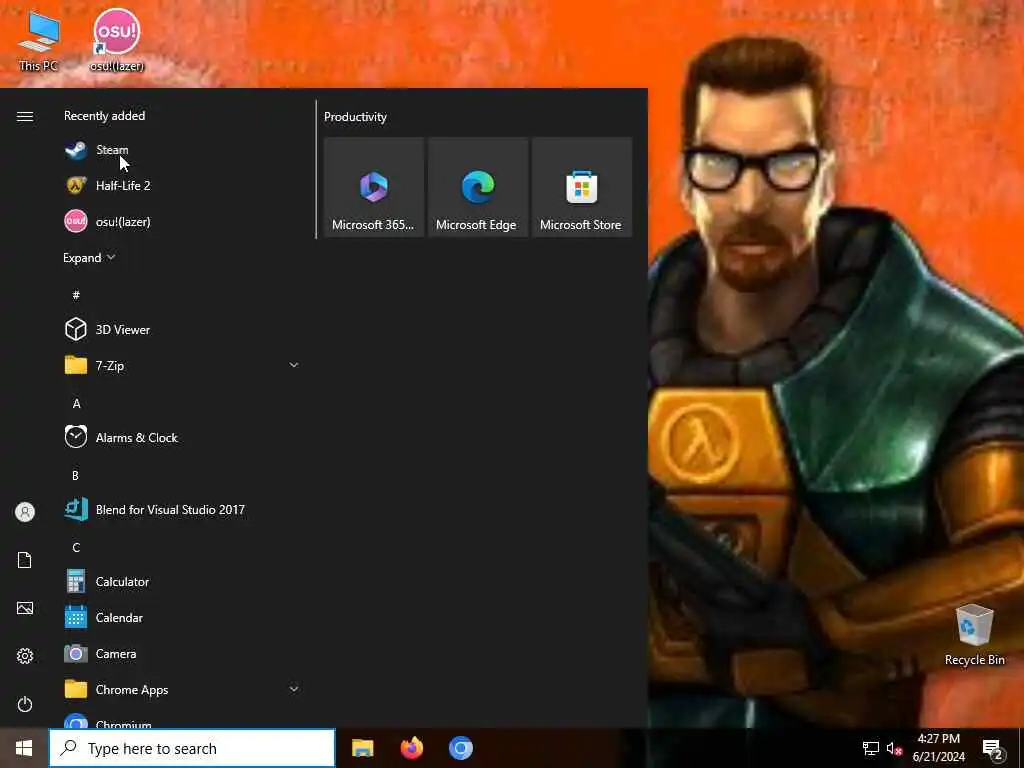Select the osu!(lazer) desktop shortcut
This screenshot has width=1024, height=768.
tap(117, 39)
